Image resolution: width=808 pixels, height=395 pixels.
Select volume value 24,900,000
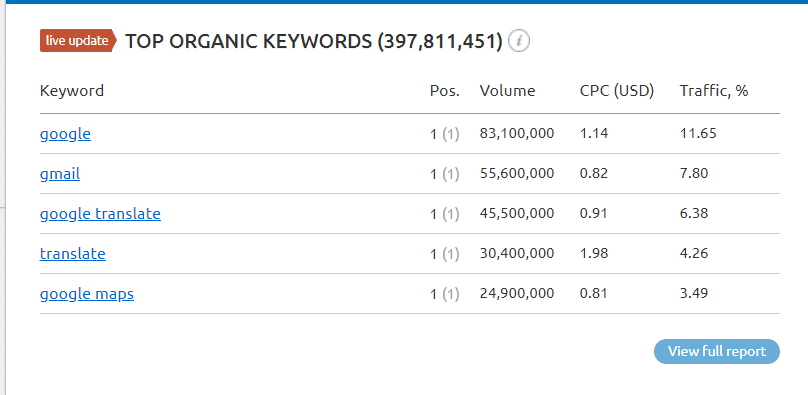[517, 294]
